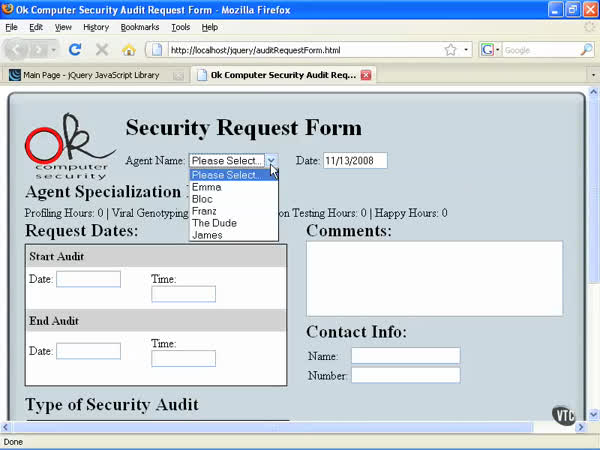The height and width of the screenshot is (450, 600).
Task: Click the Ok Computer Security logo
Action: tap(69, 150)
